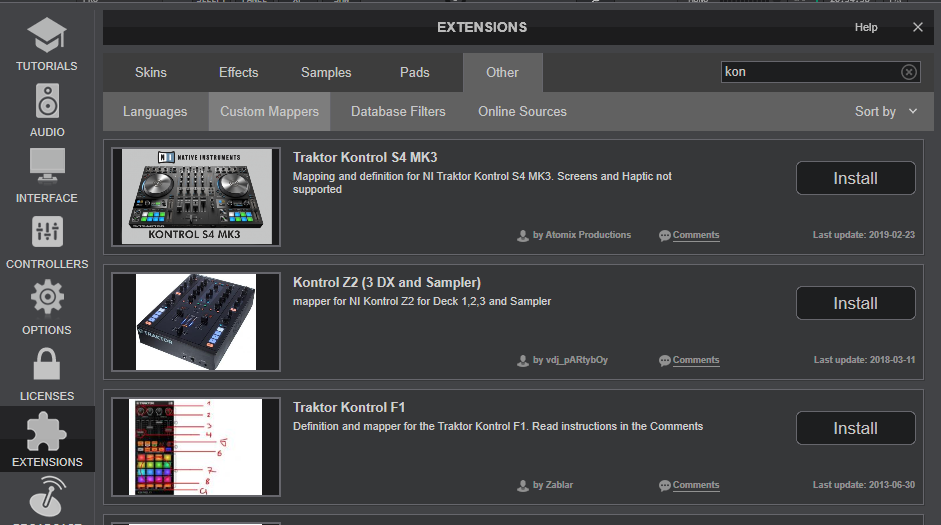Open the Tutorials section icon
The image size is (941, 525).
pyautogui.click(x=46, y=36)
